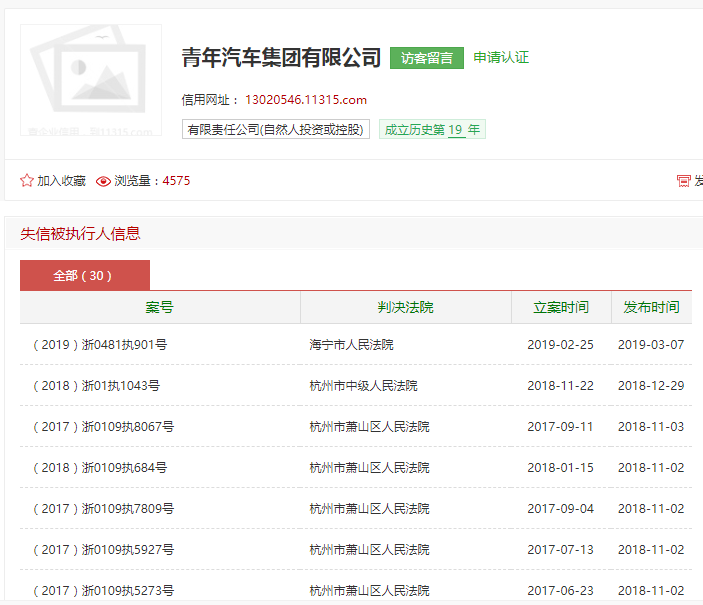Click filing date 2018-11-22

(560, 386)
